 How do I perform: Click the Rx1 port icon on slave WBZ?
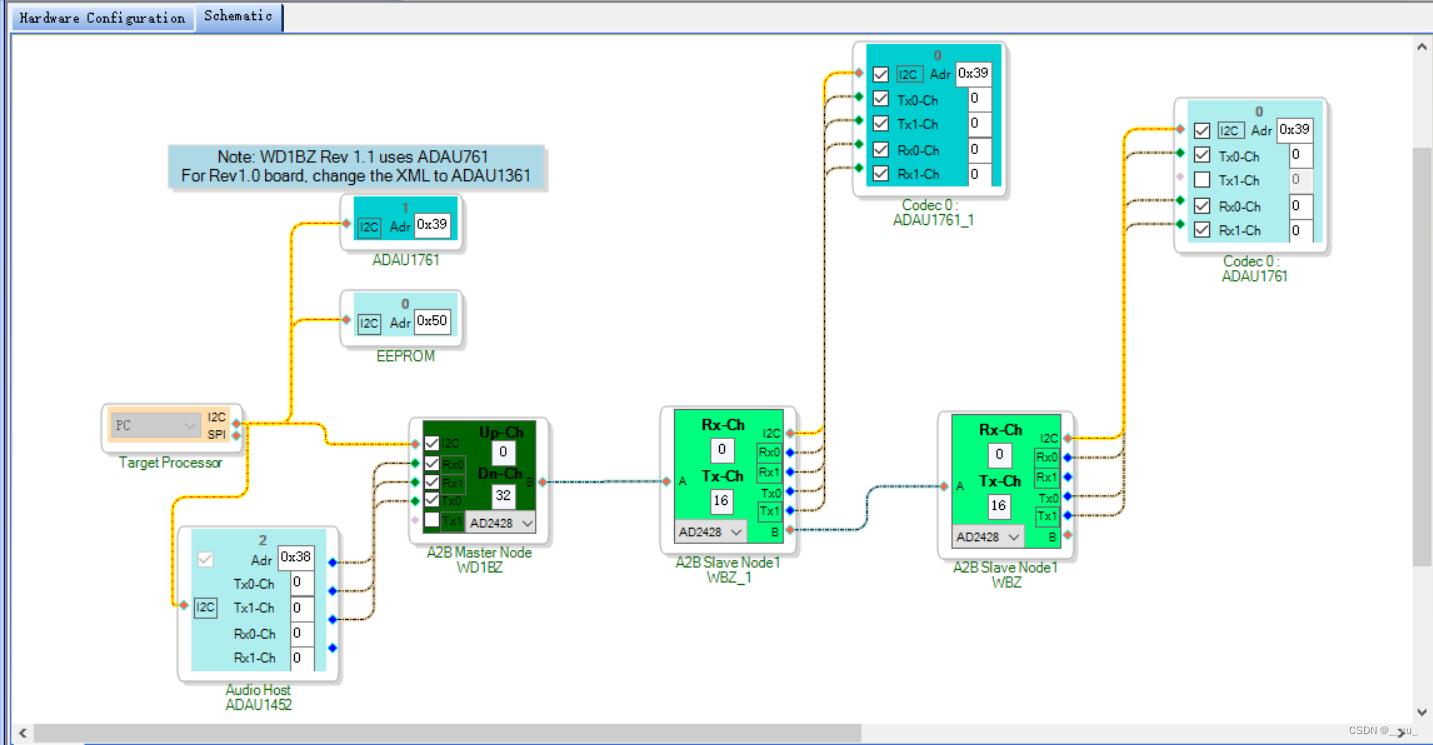(x=1047, y=477)
